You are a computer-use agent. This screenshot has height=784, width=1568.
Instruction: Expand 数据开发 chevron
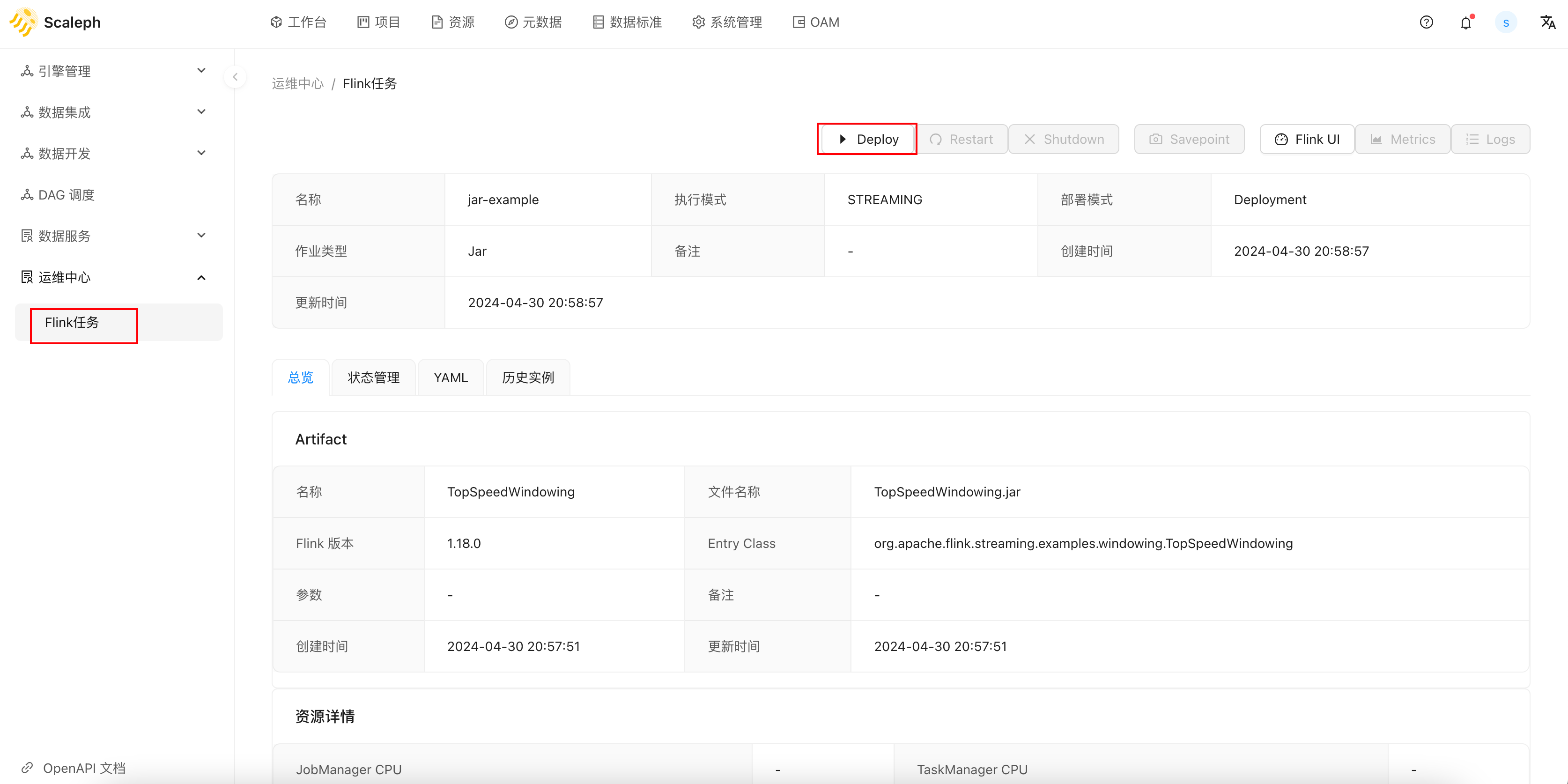click(201, 153)
